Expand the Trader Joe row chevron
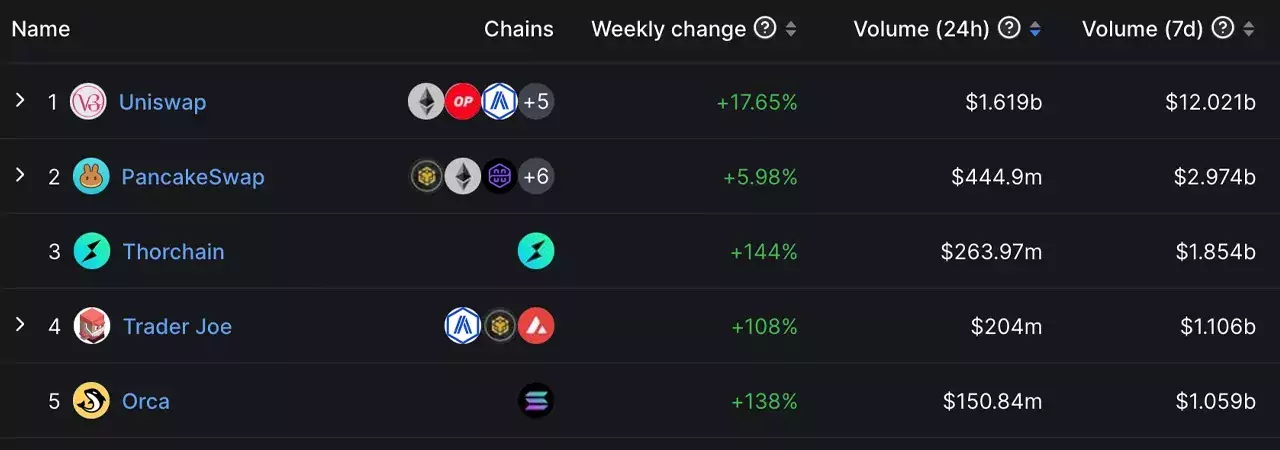1280x450 pixels. 19,324
